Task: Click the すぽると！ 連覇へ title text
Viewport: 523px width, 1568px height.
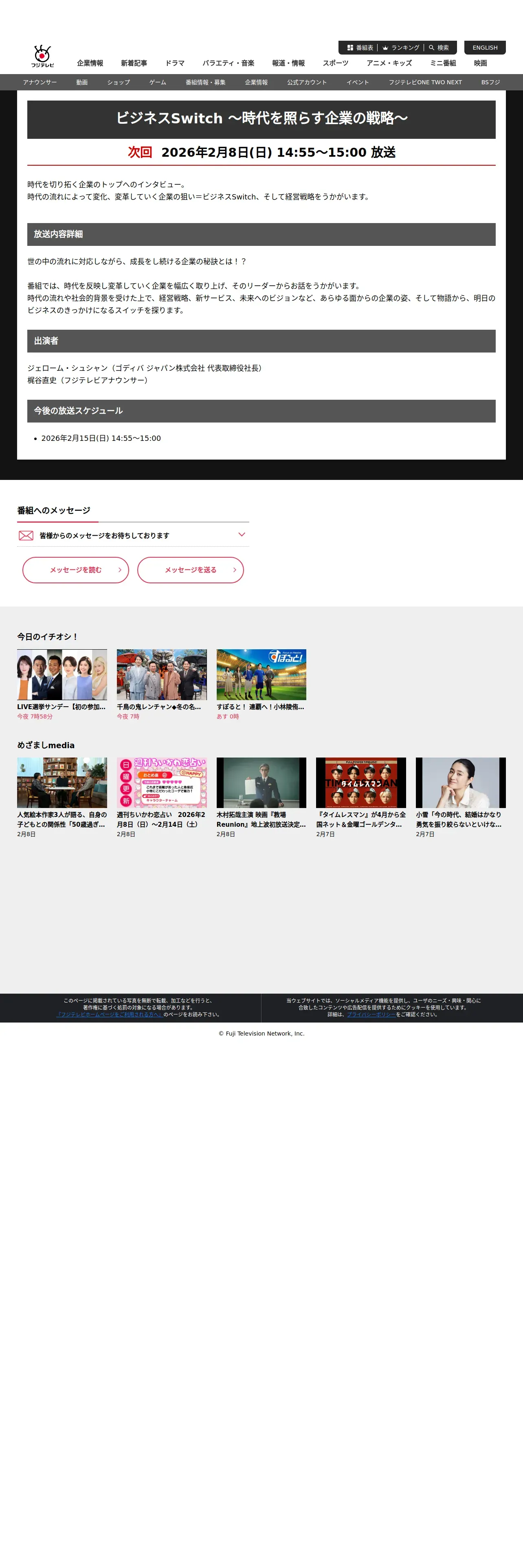Action: click(261, 707)
